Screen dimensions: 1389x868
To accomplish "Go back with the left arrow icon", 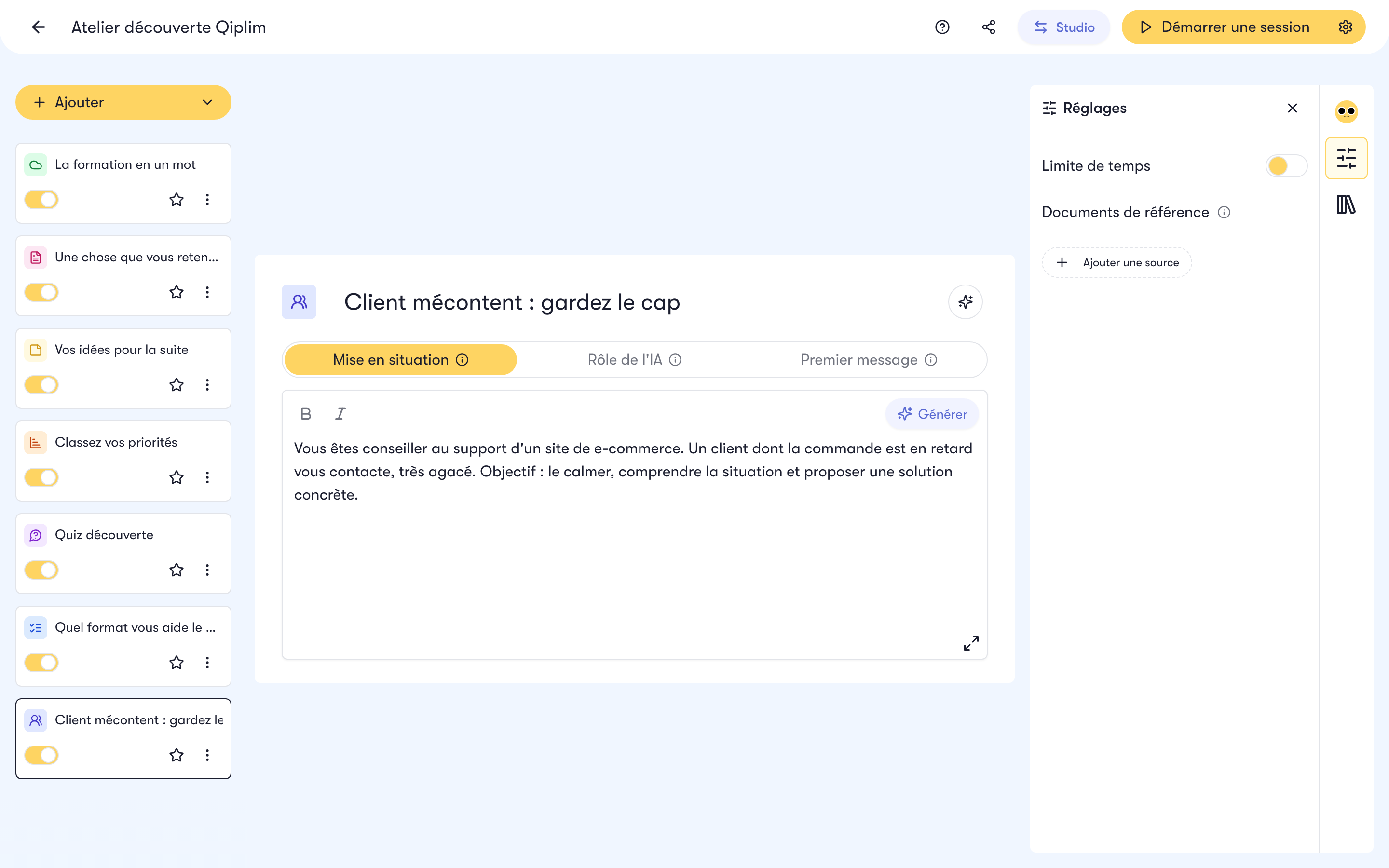I will [x=39, y=27].
